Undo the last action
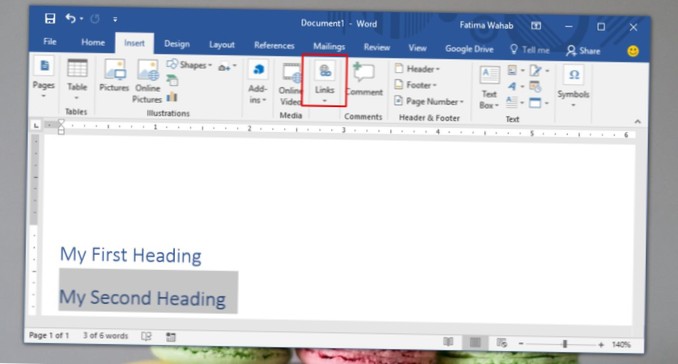This screenshot has width=678, height=364. point(70,18)
